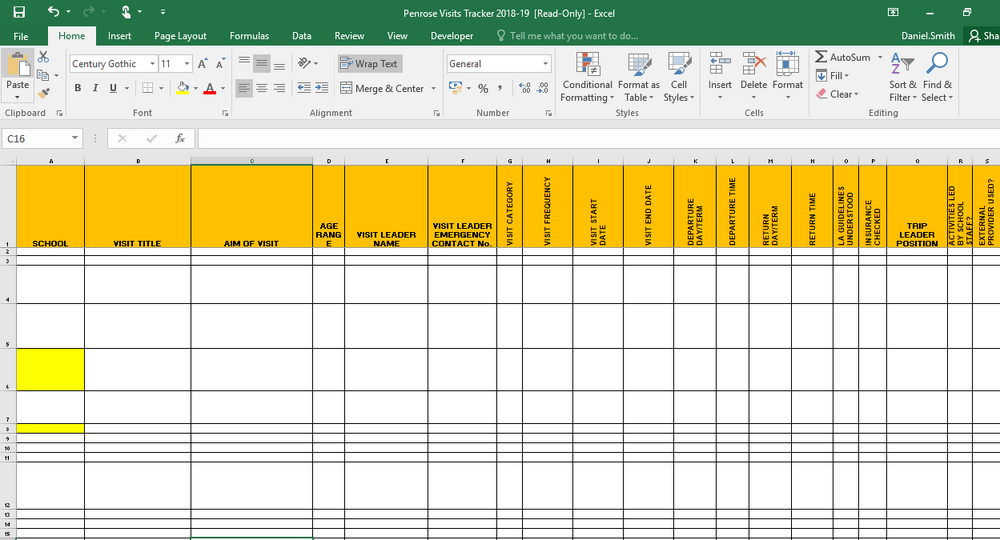Toggle Wrap Text for selected cells
This screenshot has width=1000, height=540.
370,64
